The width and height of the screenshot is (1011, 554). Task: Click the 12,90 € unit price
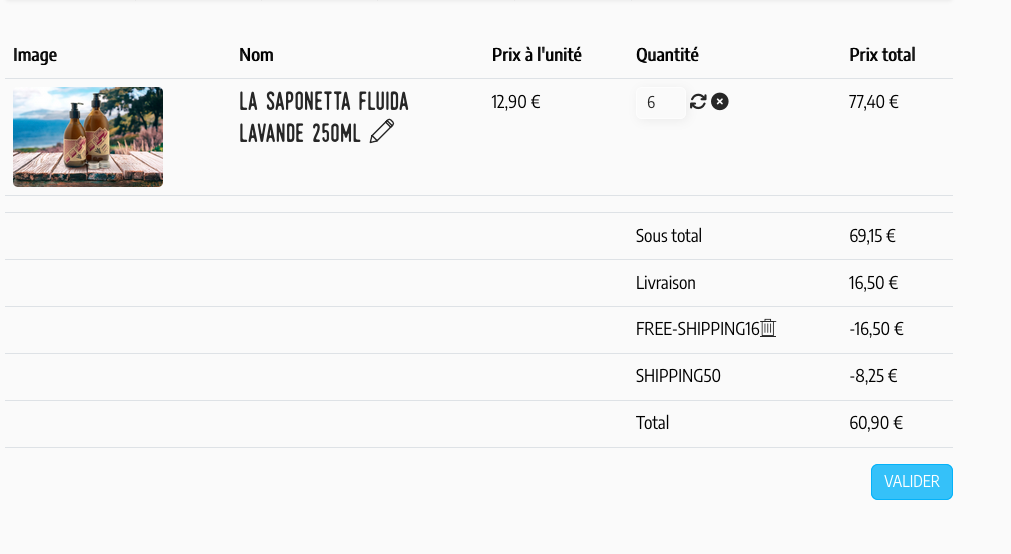tap(516, 101)
